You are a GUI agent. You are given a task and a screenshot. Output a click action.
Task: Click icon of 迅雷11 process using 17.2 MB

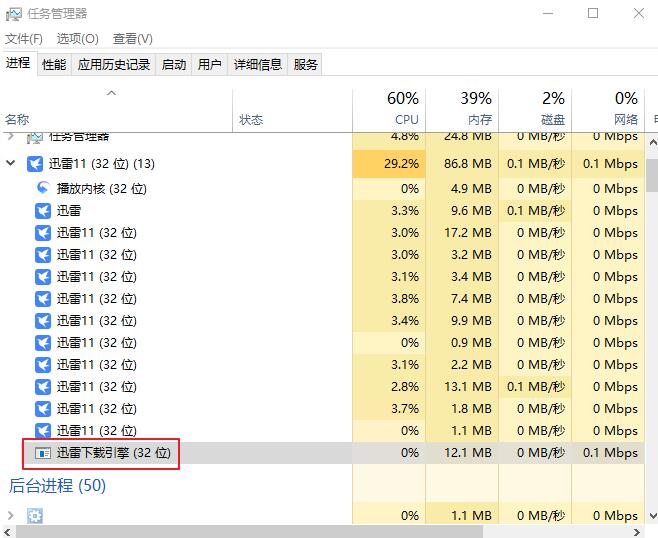[43, 233]
